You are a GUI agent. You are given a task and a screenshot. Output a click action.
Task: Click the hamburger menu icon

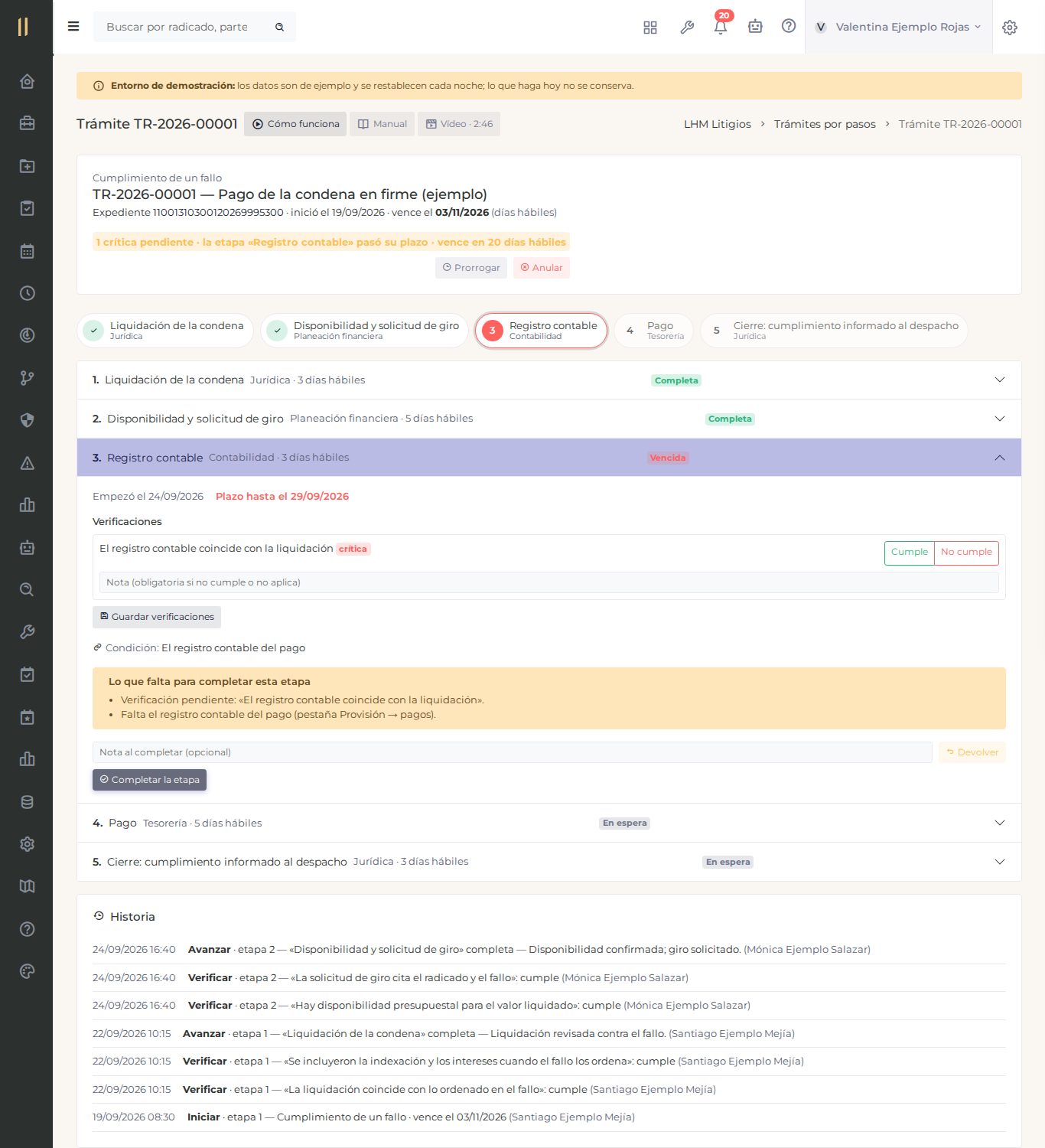[x=73, y=27]
